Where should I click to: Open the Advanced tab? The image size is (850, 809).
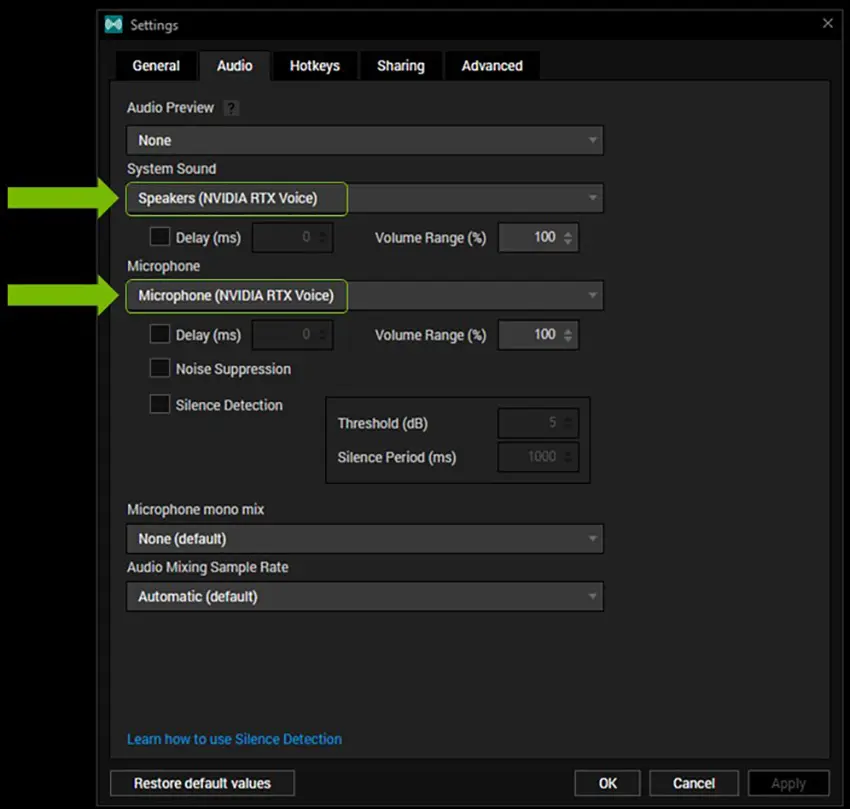tap(492, 65)
